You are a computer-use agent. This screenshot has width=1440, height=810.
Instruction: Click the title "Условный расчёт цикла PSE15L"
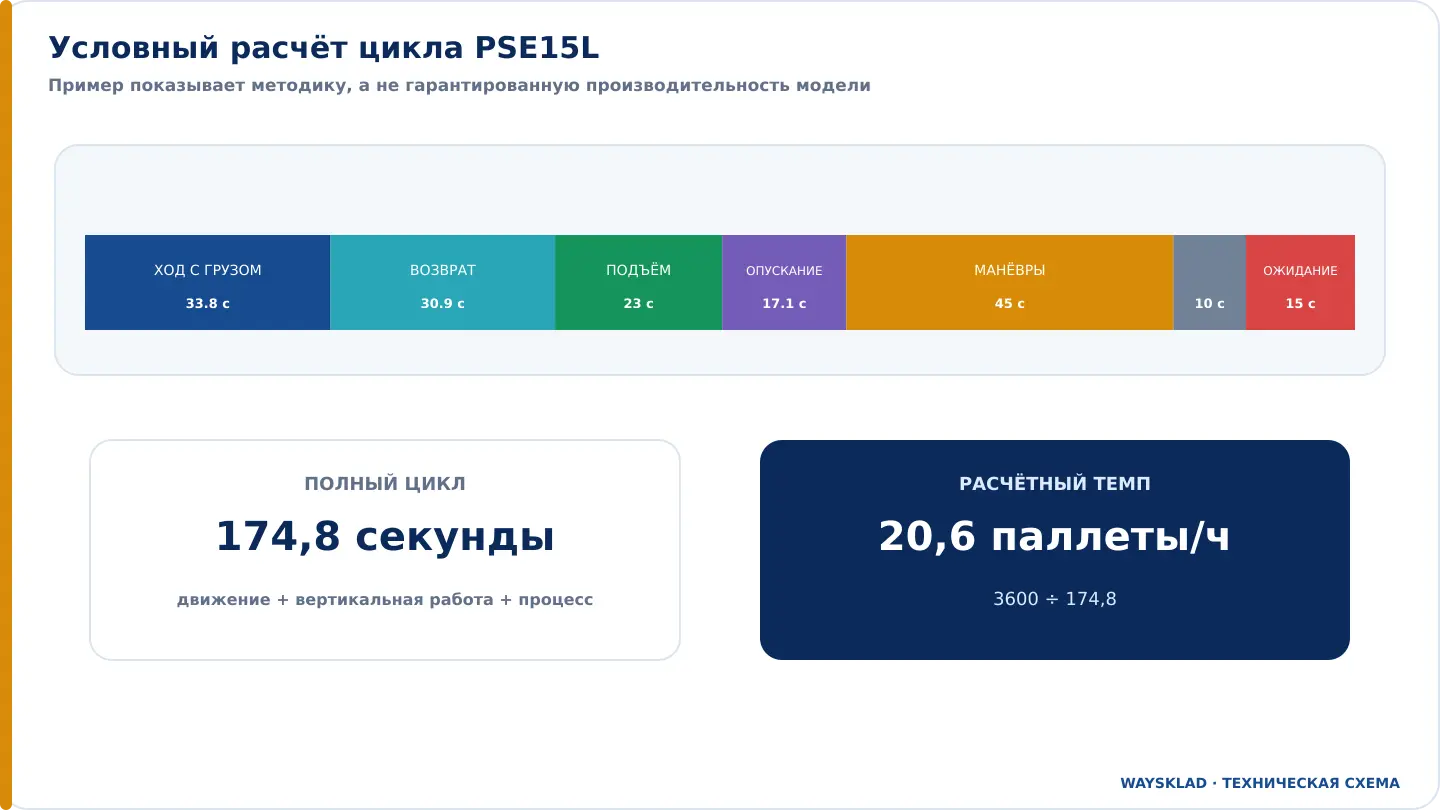coord(324,48)
